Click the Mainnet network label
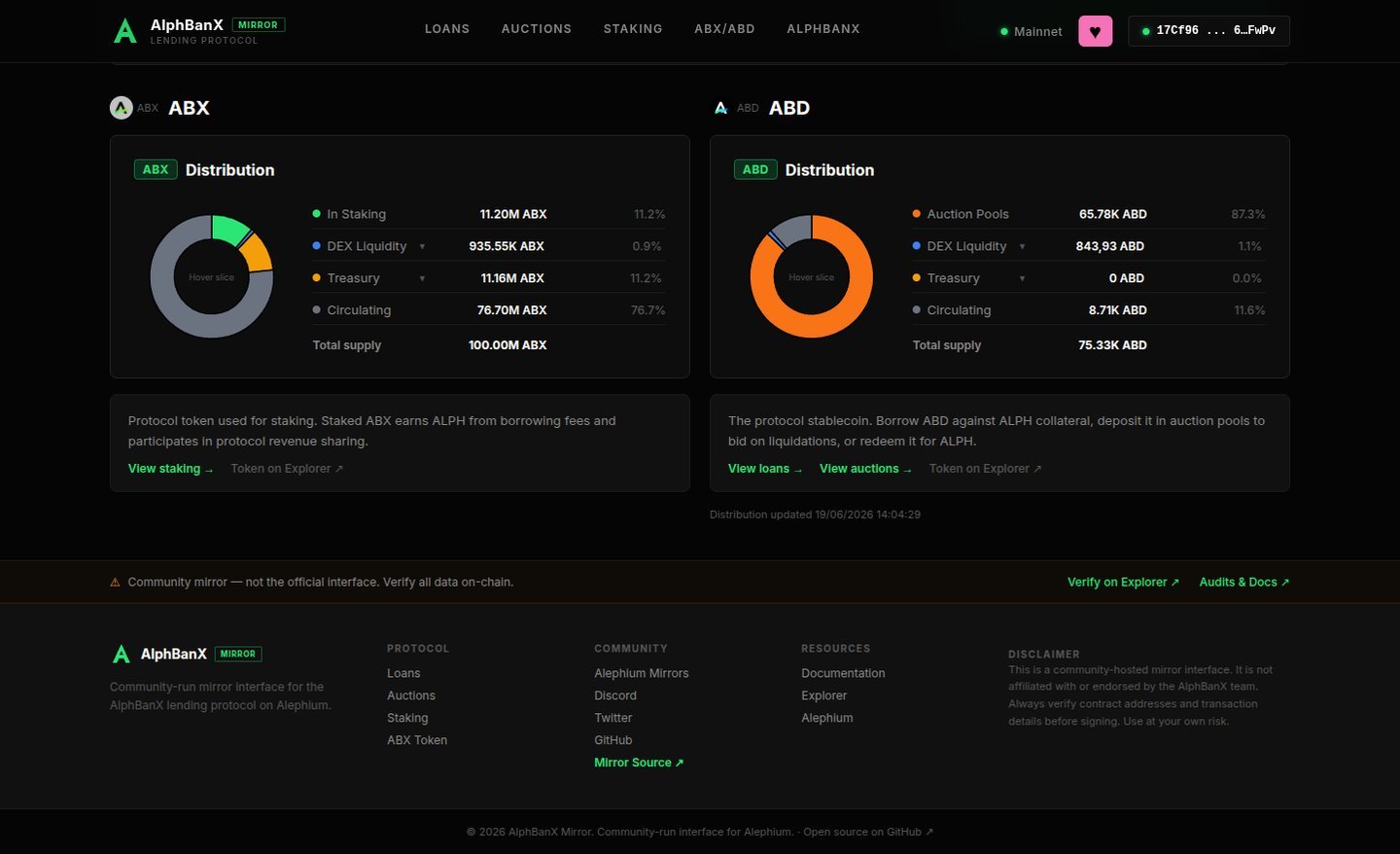The height and width of the screenshot is (854, 1400). (1037, 32)
